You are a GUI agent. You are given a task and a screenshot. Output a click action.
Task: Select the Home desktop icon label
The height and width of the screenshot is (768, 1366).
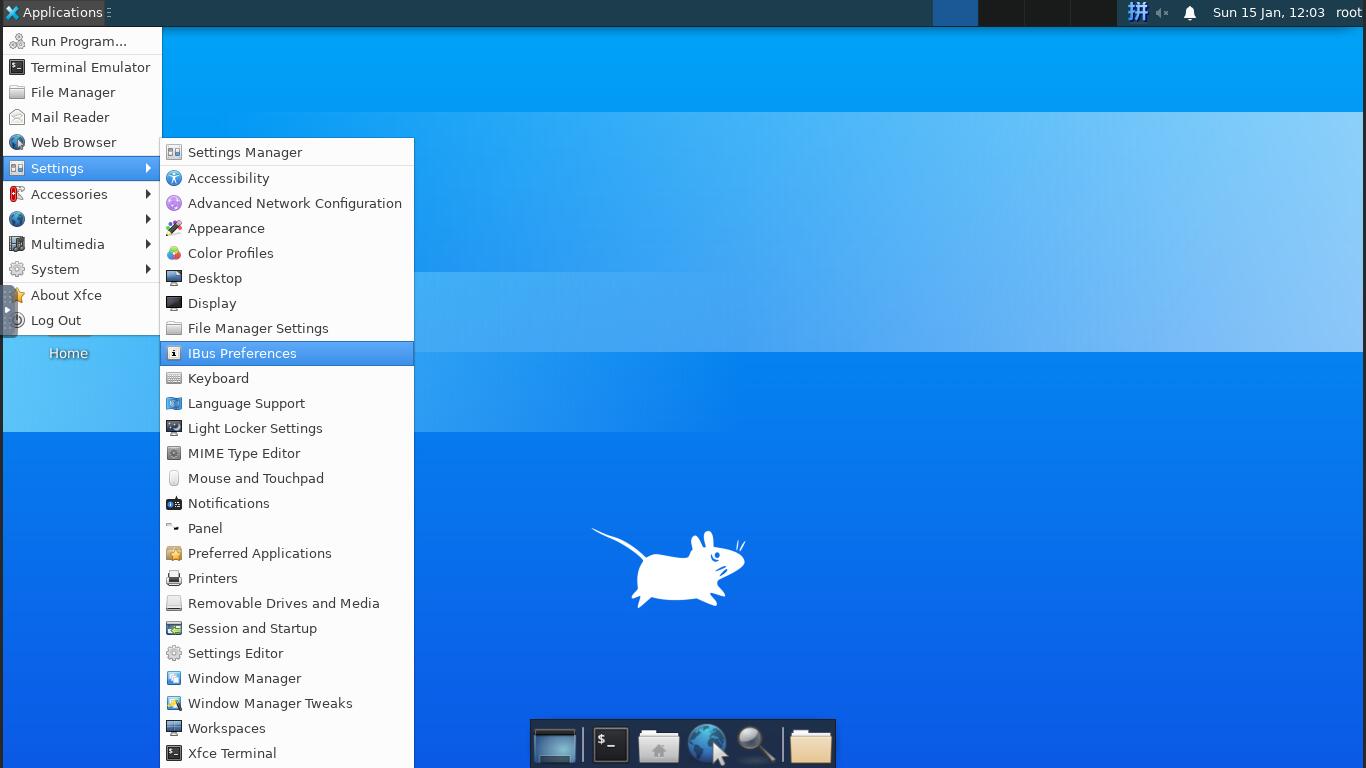(x=68, y=353)
